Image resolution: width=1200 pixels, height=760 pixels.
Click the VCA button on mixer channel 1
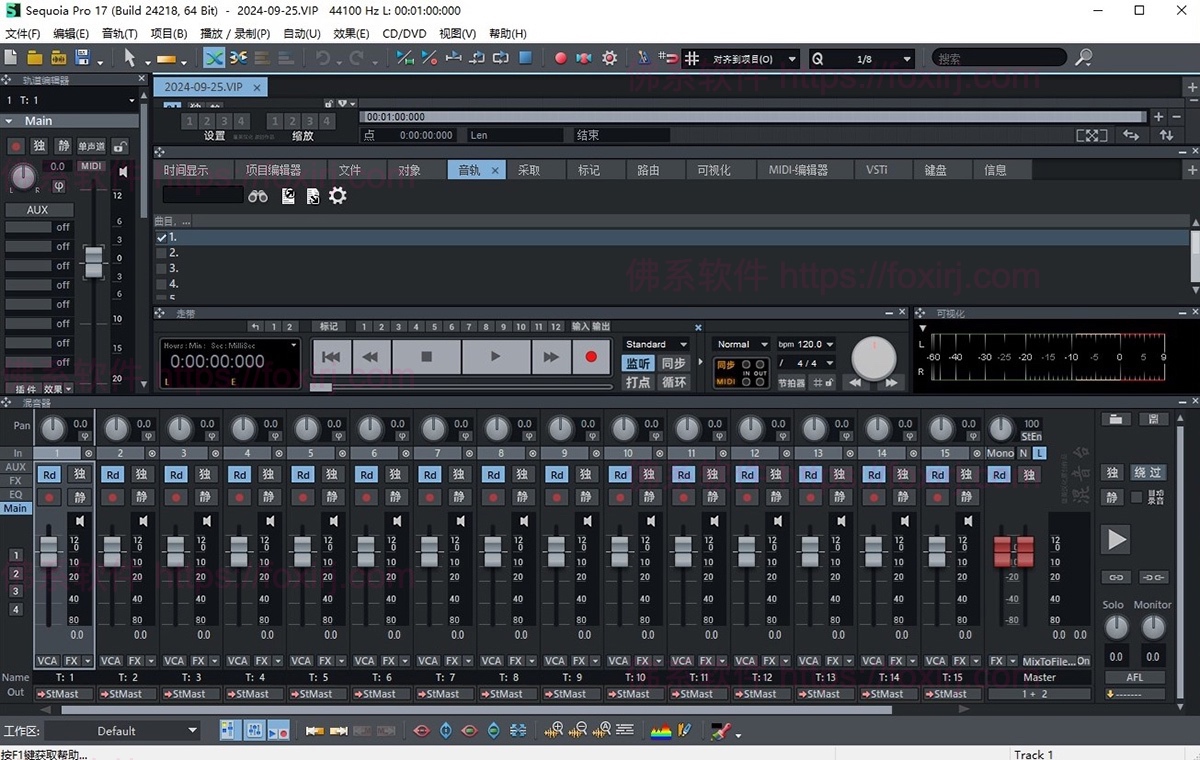pos(48,661)
